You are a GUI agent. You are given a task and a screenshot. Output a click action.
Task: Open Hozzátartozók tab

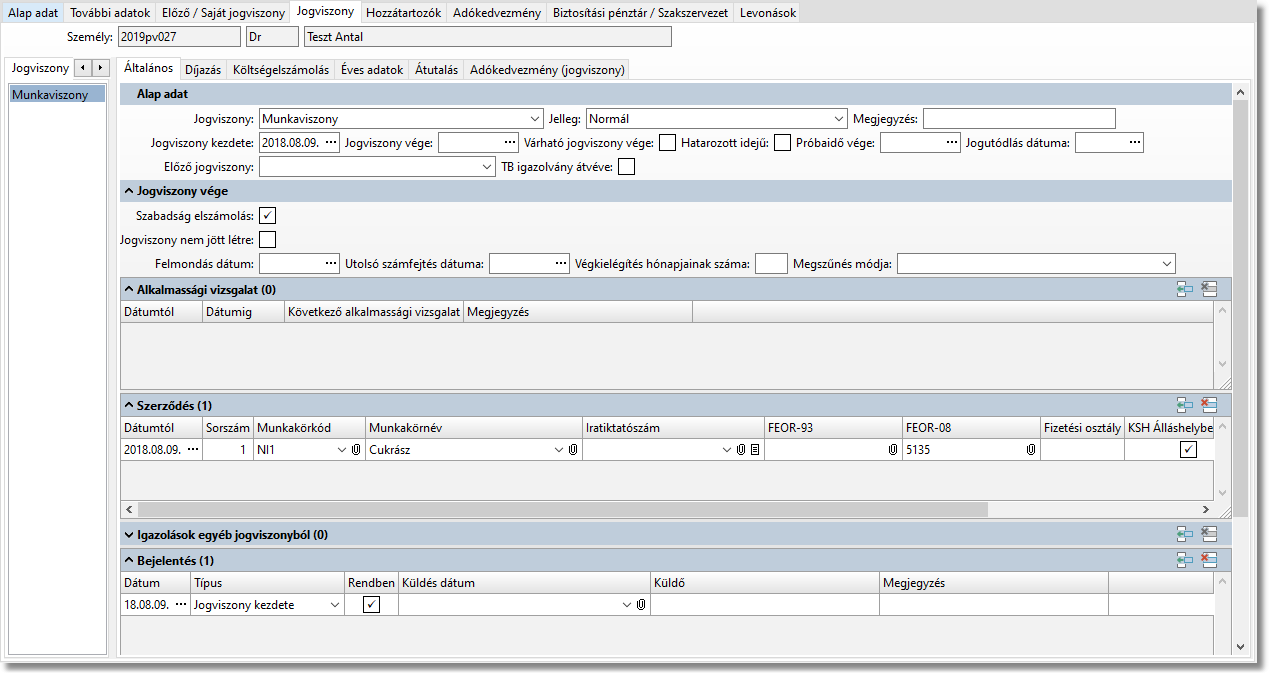click(403, 13)
